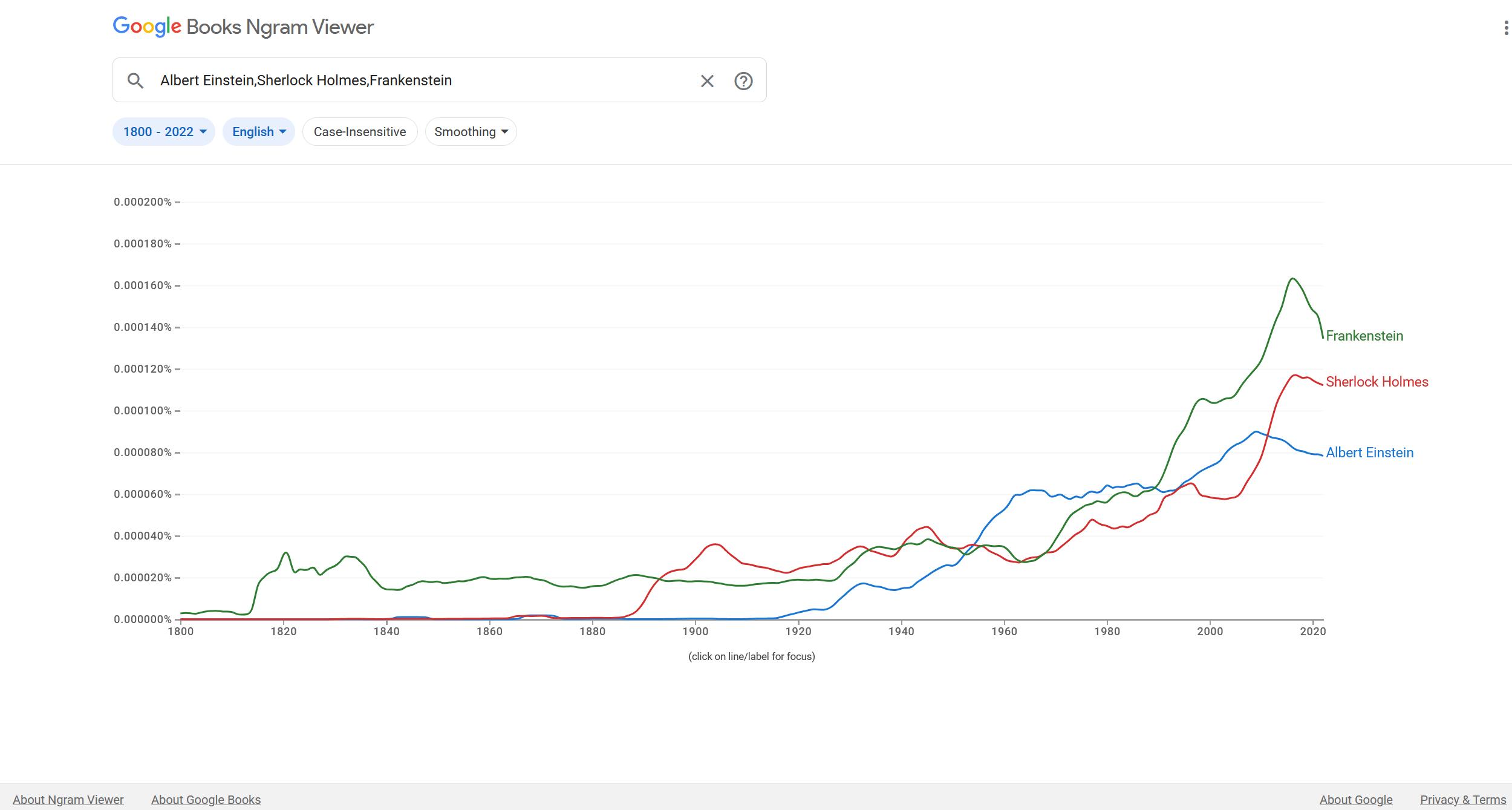The image size is (1512, 810).
Task: Click the 1960 x-axis year label
Action: [x=1005, y=632]
